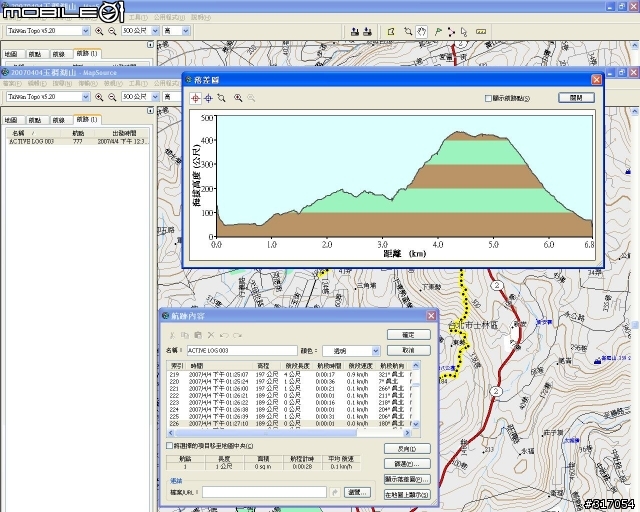The width and height of the screenshot is (640, 512).
Task: Click the ruler measure tool in top toolbar
Action: [x=481, y=31]
